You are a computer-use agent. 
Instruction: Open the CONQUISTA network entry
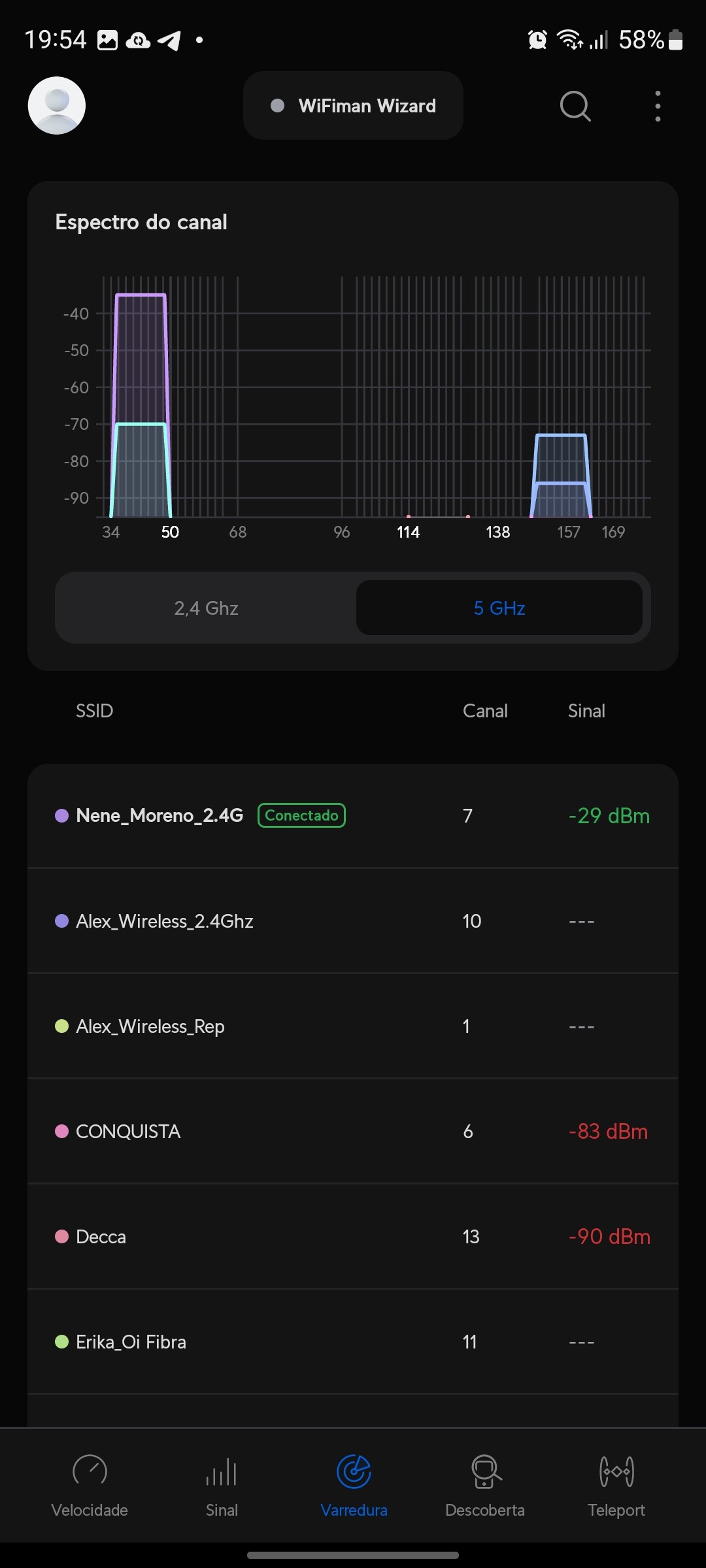tap(353, 1132)
